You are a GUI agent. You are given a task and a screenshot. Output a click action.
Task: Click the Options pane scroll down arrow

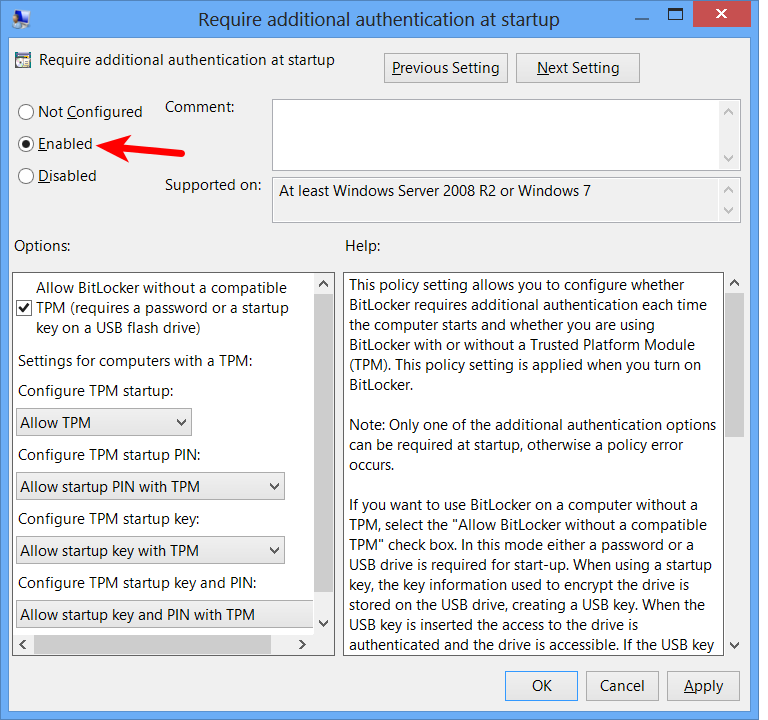coord(323,623)
